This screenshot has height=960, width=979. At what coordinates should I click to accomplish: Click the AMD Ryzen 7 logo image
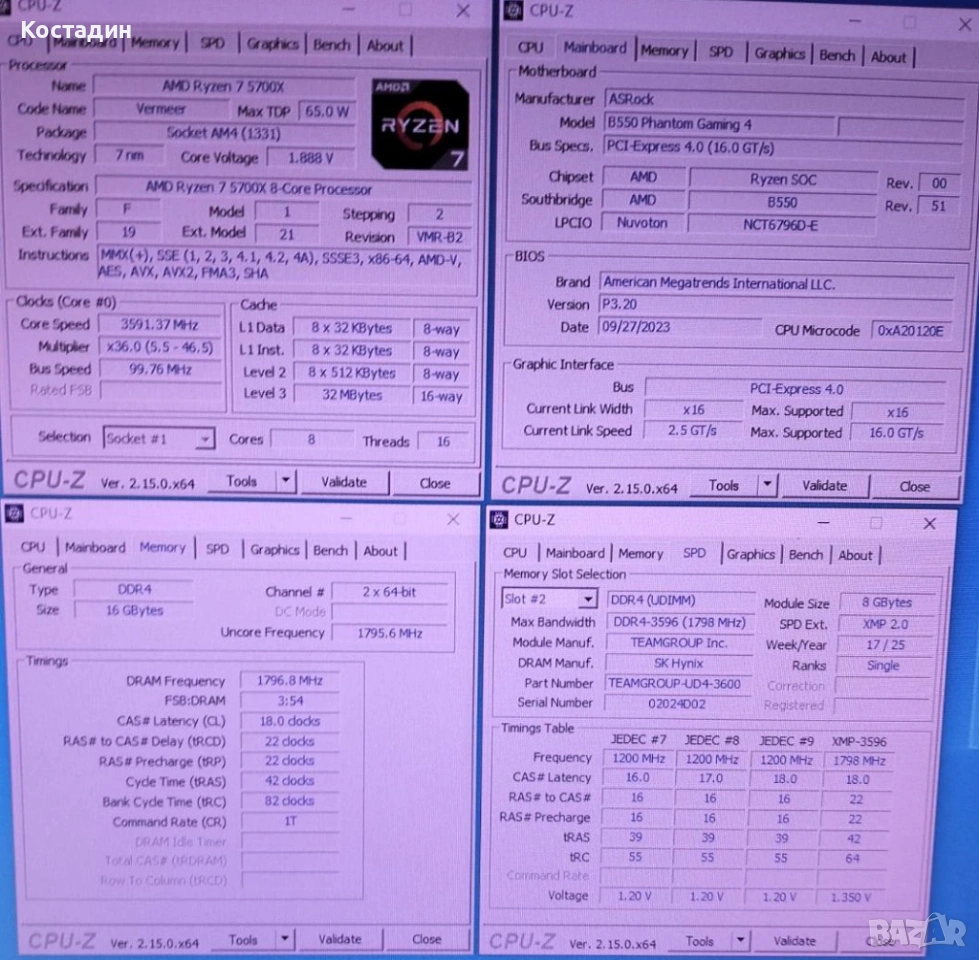coord(420,124)
